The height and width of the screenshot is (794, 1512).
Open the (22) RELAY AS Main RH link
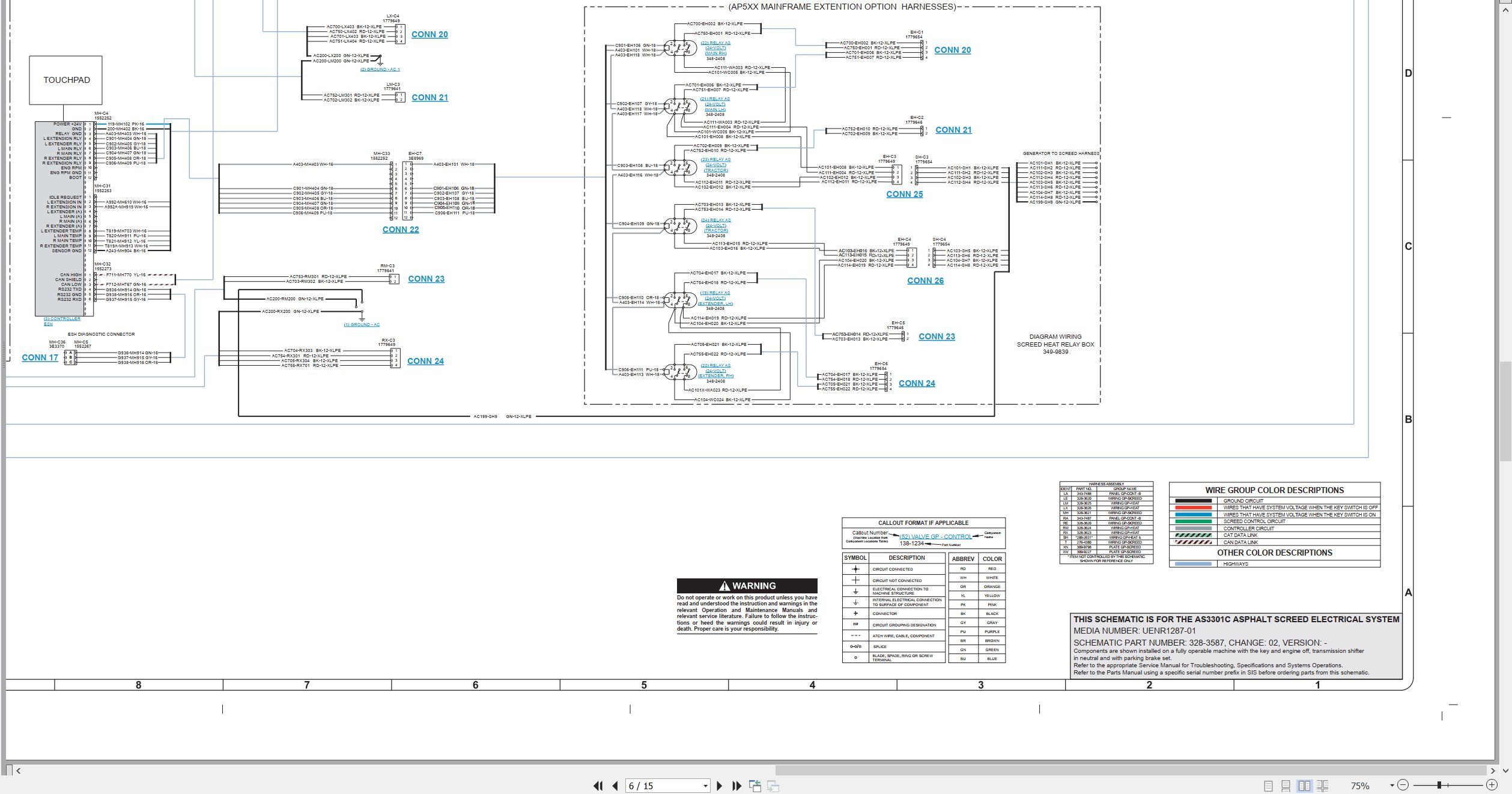(x=715, y=48)
